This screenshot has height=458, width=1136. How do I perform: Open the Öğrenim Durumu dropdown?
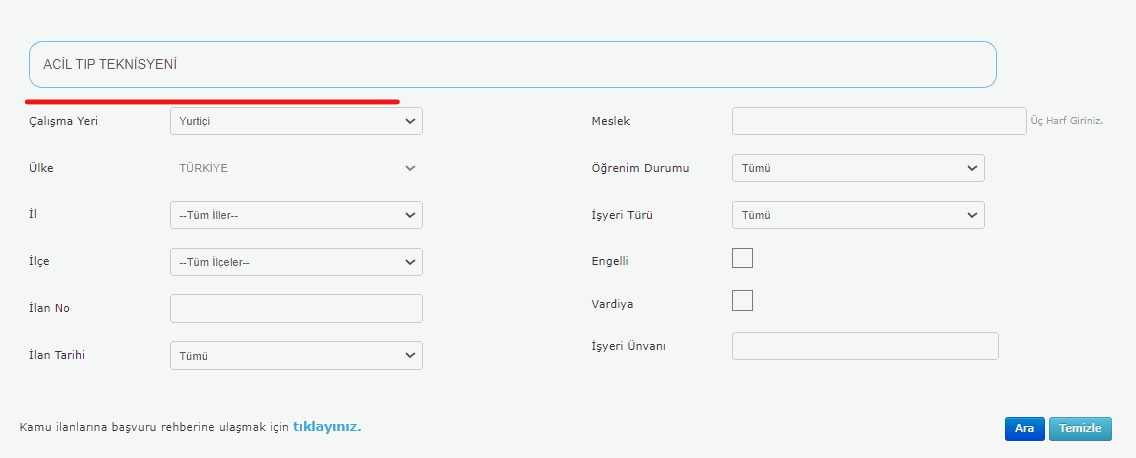click(x=858, y=168)
